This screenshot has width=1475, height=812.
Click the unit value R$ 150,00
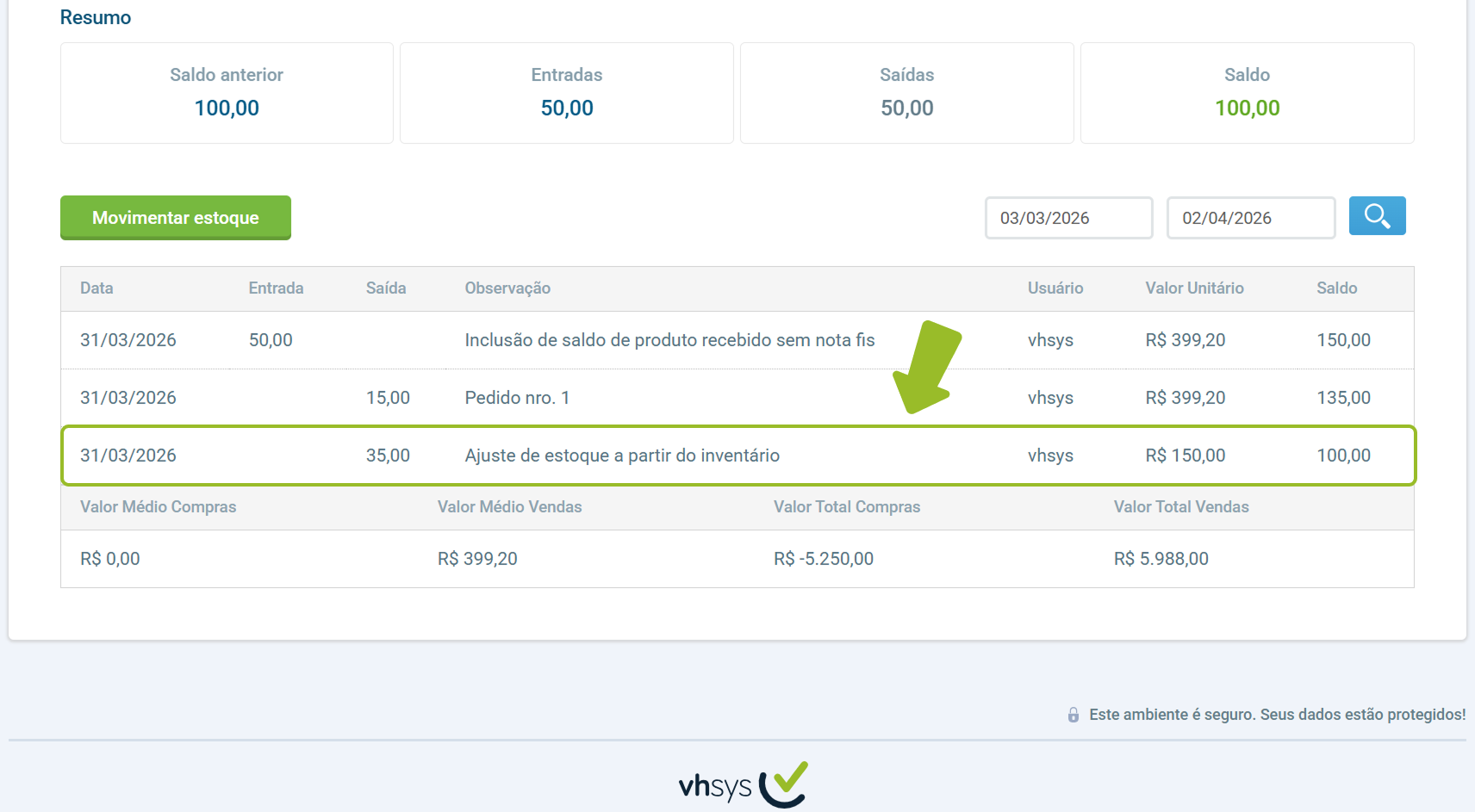click(1186, 456)
